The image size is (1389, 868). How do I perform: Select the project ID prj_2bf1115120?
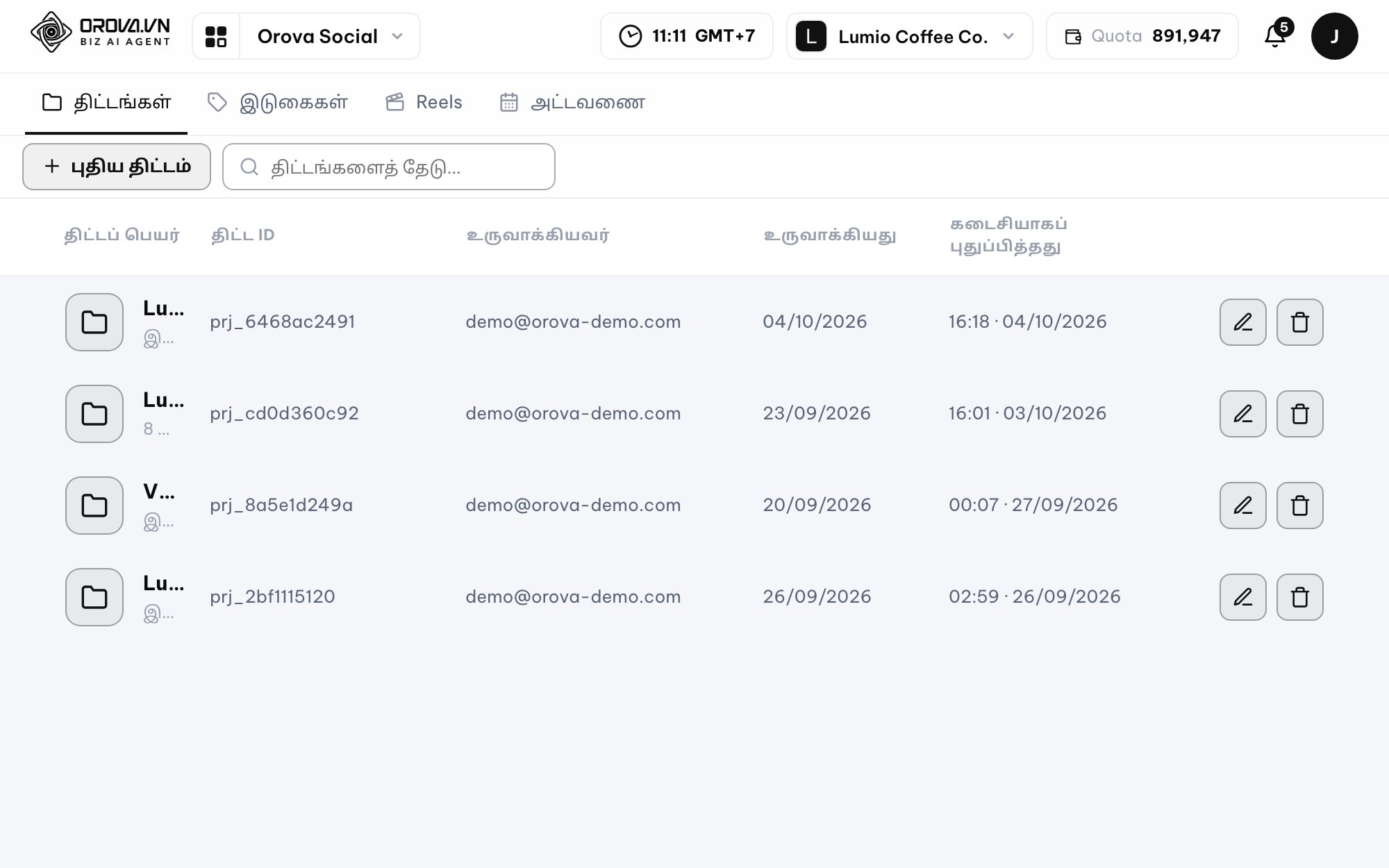272,596
